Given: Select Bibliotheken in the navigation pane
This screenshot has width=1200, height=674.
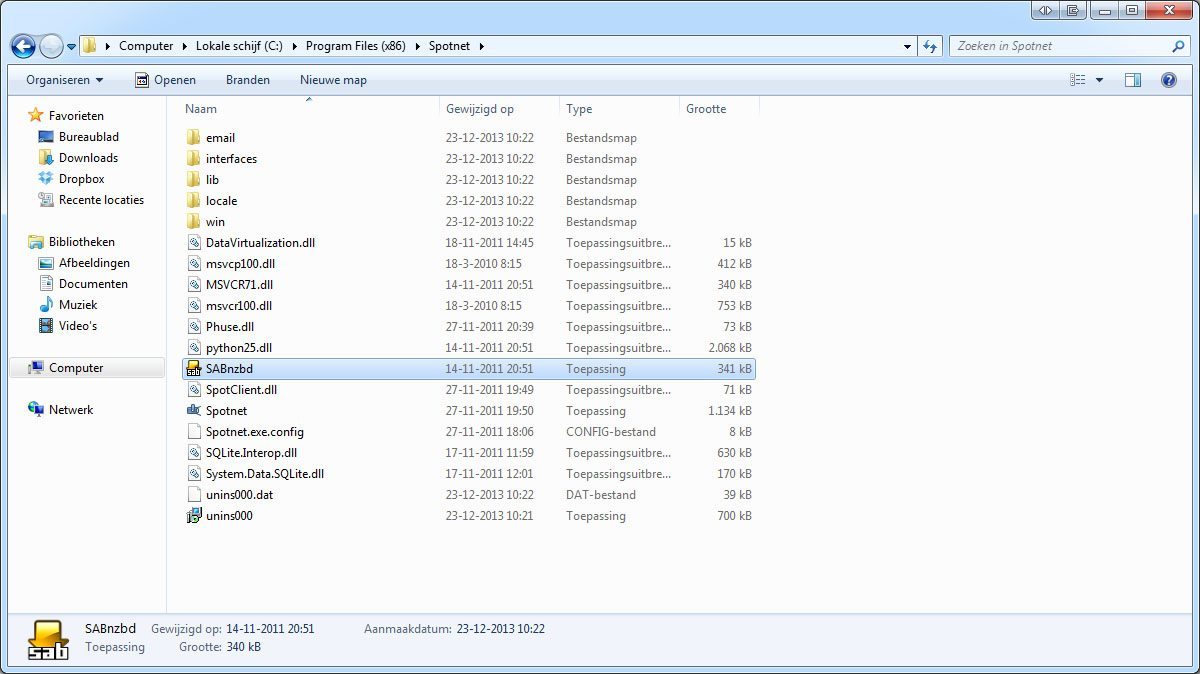Looking at the screenshot, I should click(x=81, y=242).
